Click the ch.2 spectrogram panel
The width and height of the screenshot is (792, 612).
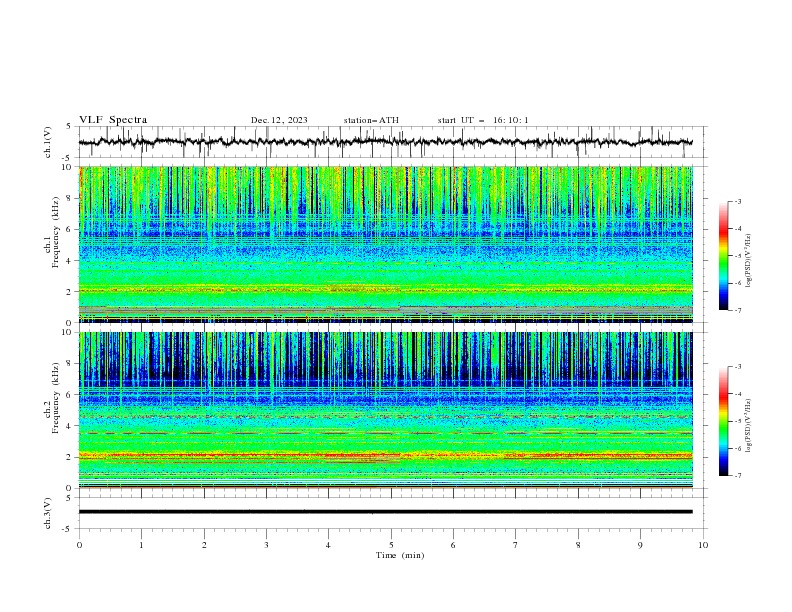(385, 410)
